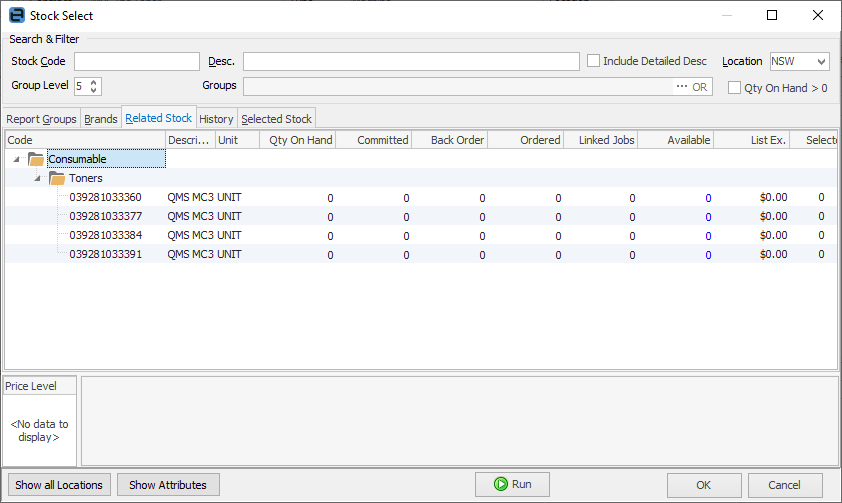Click Available value for 039281033391

(x=708, y=255)
